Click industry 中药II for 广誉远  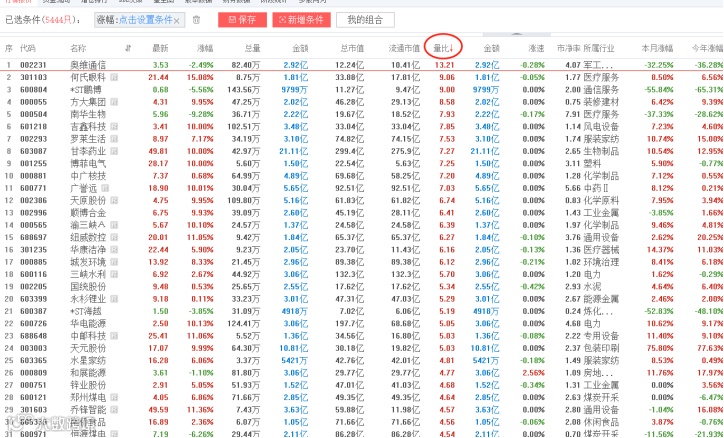596,188
